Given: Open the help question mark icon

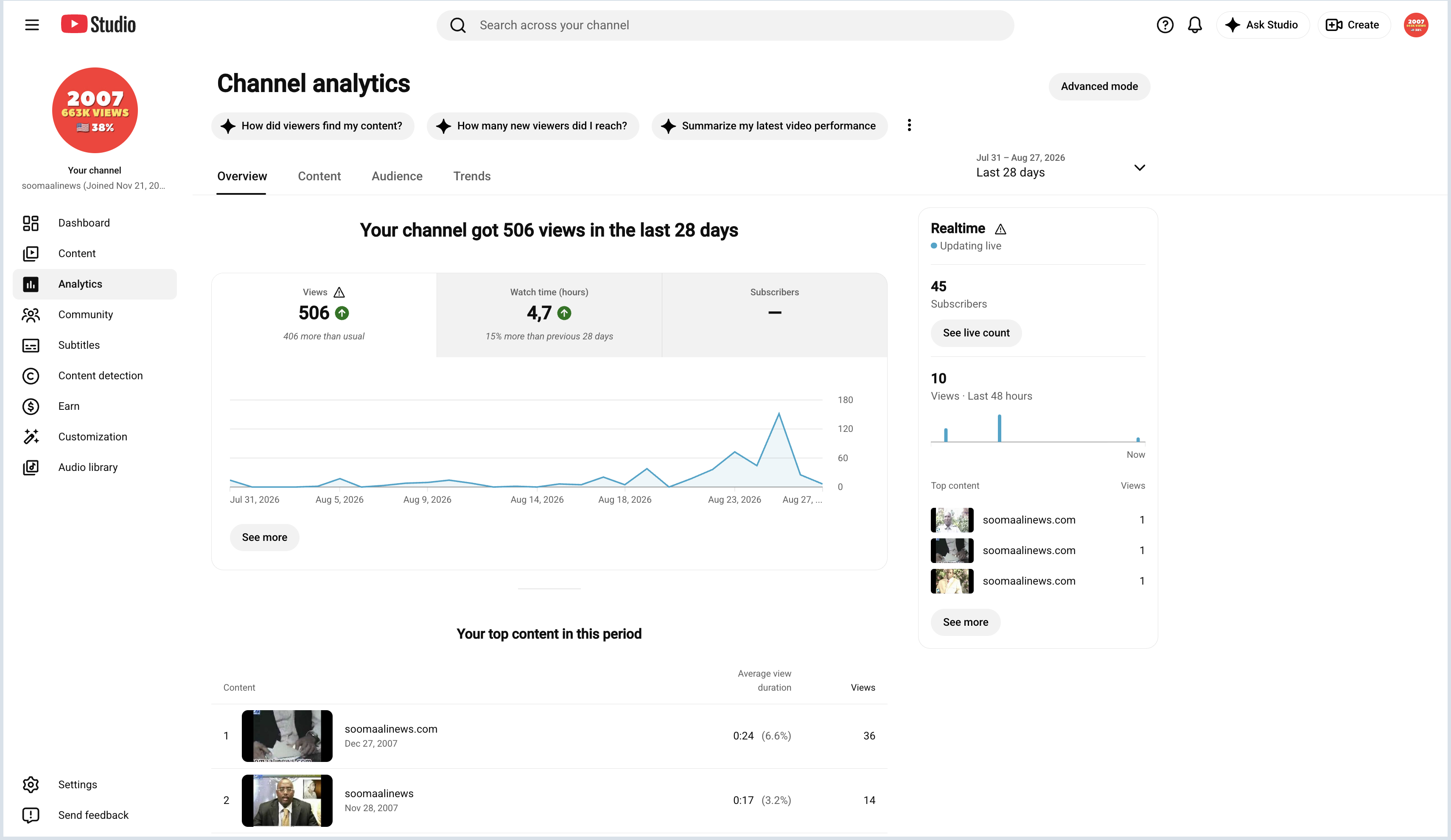Looking at the screenshot, I should (1164, 25).
